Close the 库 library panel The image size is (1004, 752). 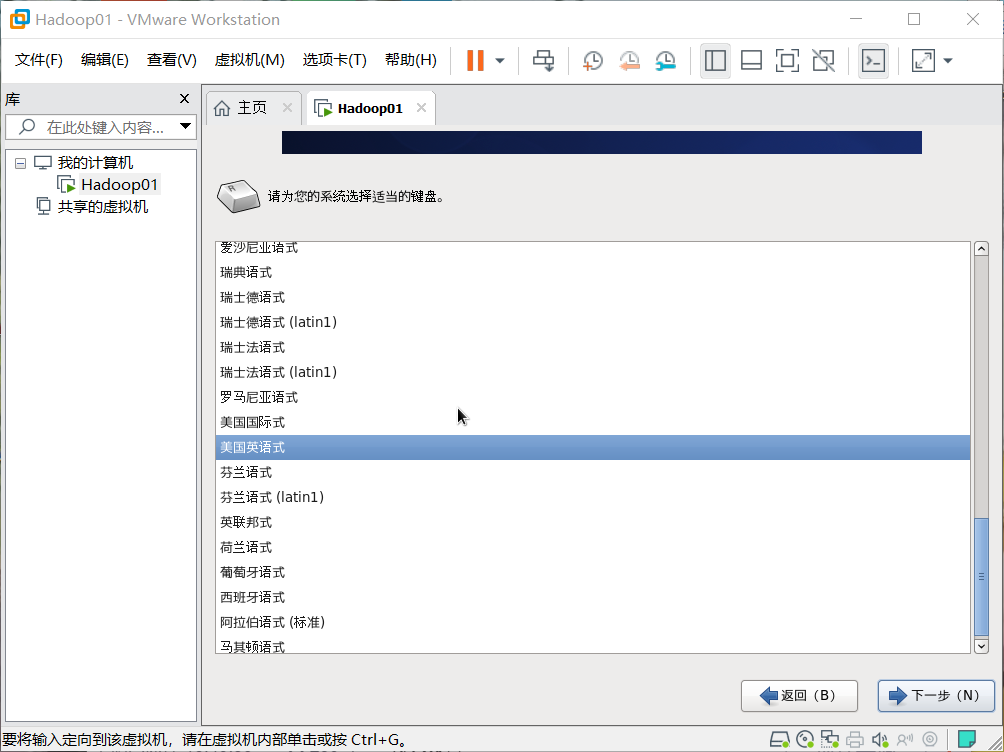click(184, 99)
